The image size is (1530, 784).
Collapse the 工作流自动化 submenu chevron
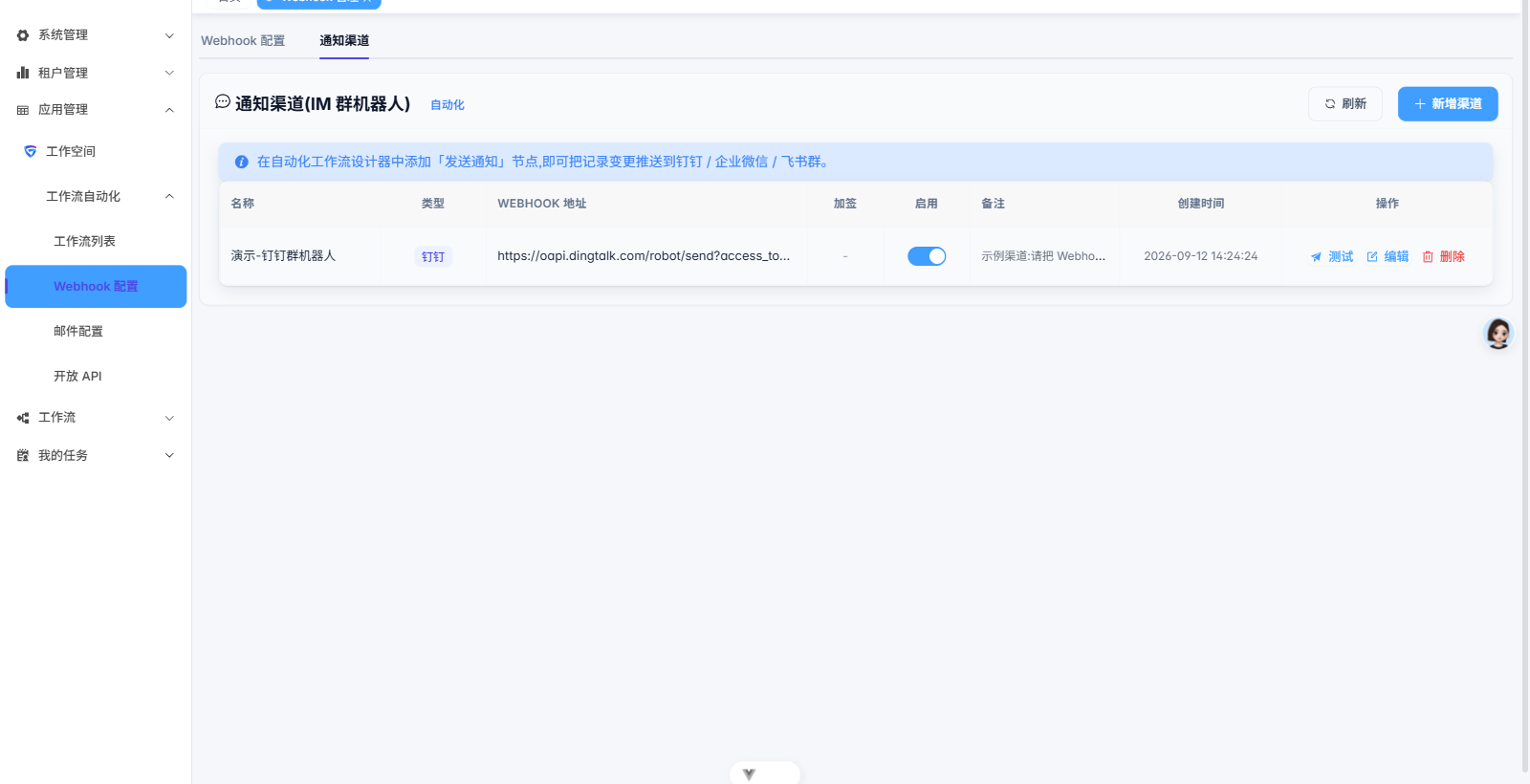click(x=169, y=196)
